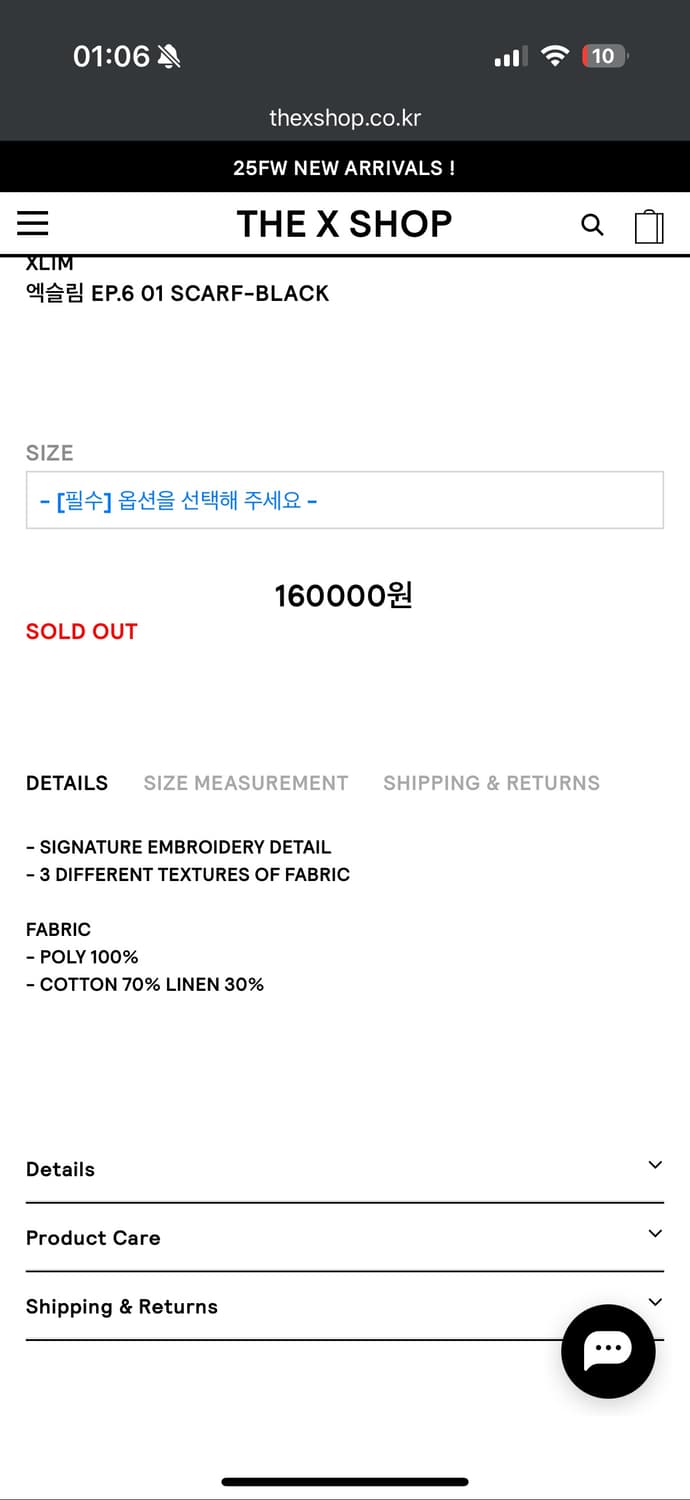Switch to SIZE MEASUREMENT tab

point(245,783)
